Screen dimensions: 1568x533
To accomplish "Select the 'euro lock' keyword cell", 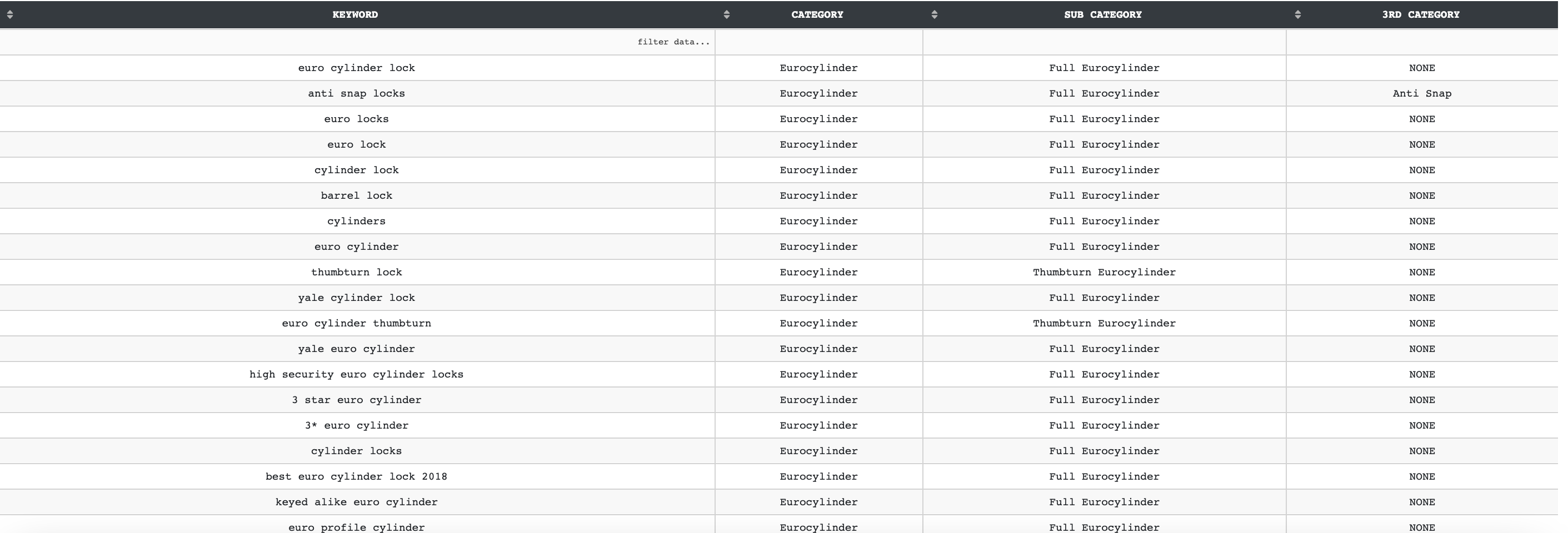I will [x=357, y=144].
